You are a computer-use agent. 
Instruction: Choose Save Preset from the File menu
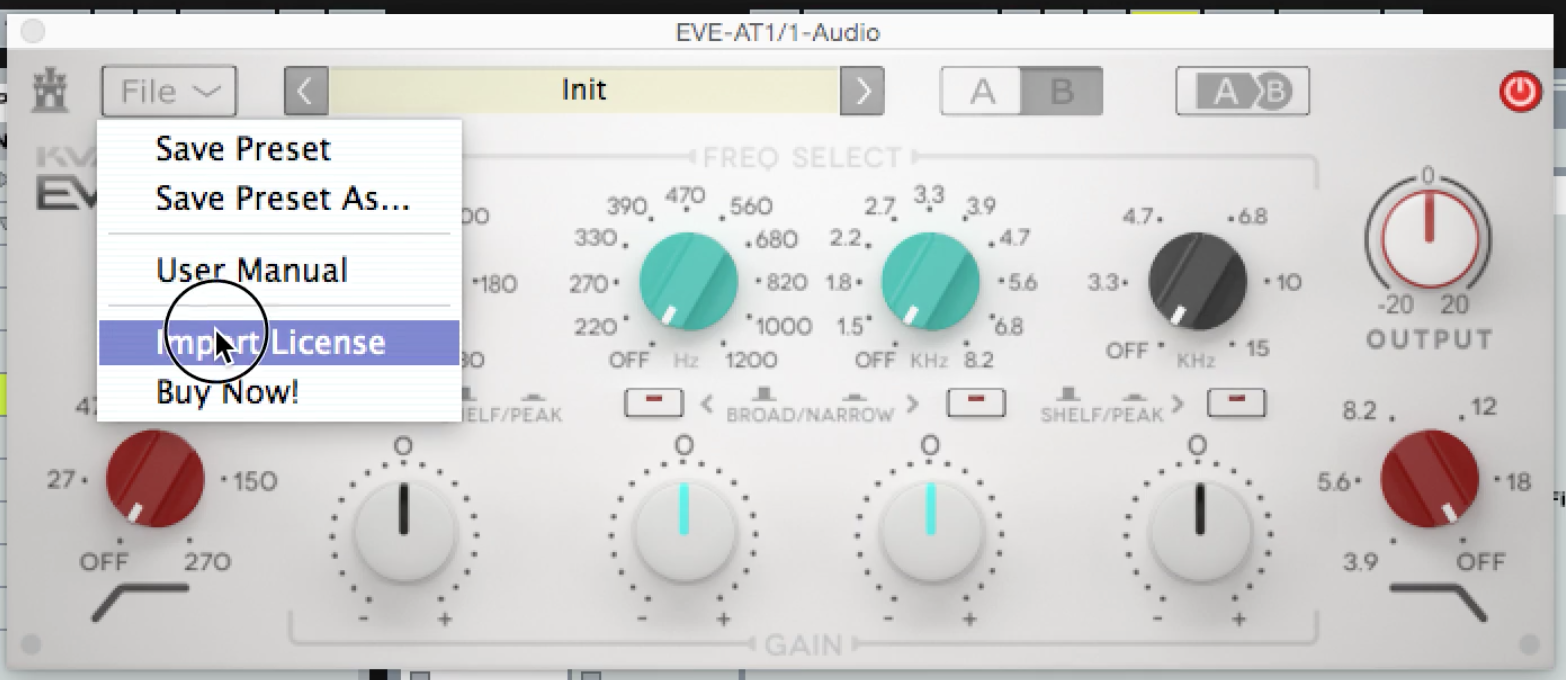[x=243, y=149]
